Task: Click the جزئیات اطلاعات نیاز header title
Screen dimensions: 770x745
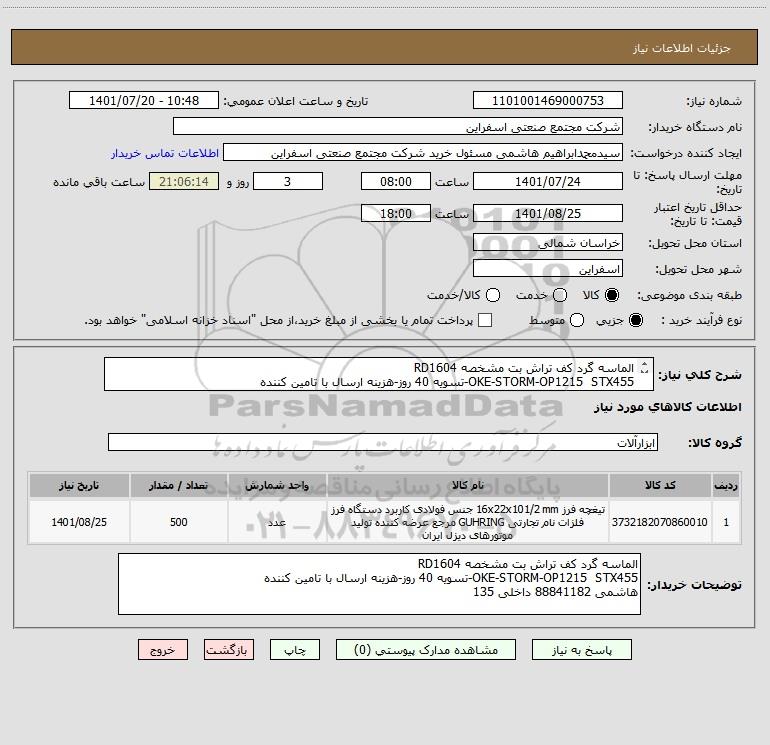Action: 681,48
